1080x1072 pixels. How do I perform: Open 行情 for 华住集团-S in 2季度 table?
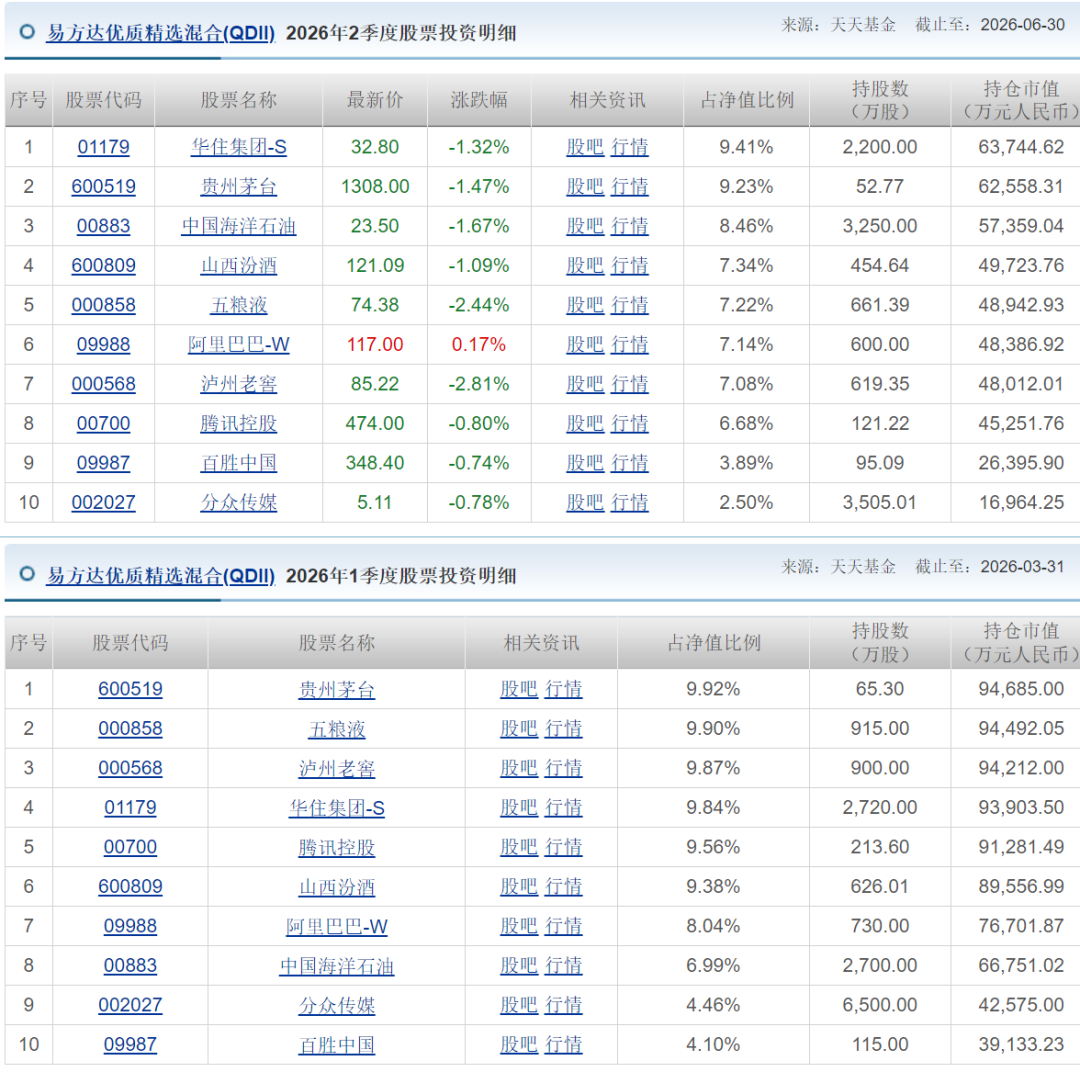click(630, 147)
